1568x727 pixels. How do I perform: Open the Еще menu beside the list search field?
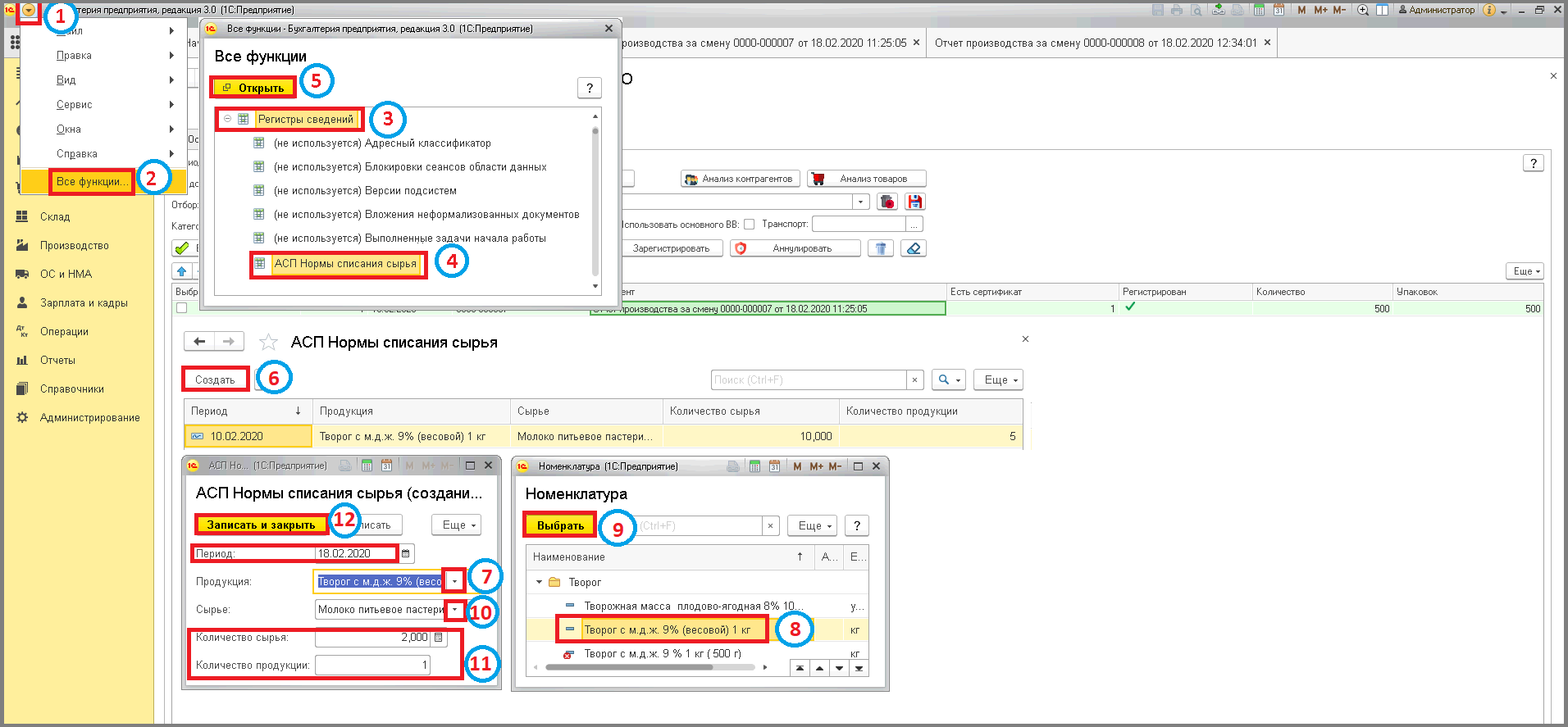998,379
